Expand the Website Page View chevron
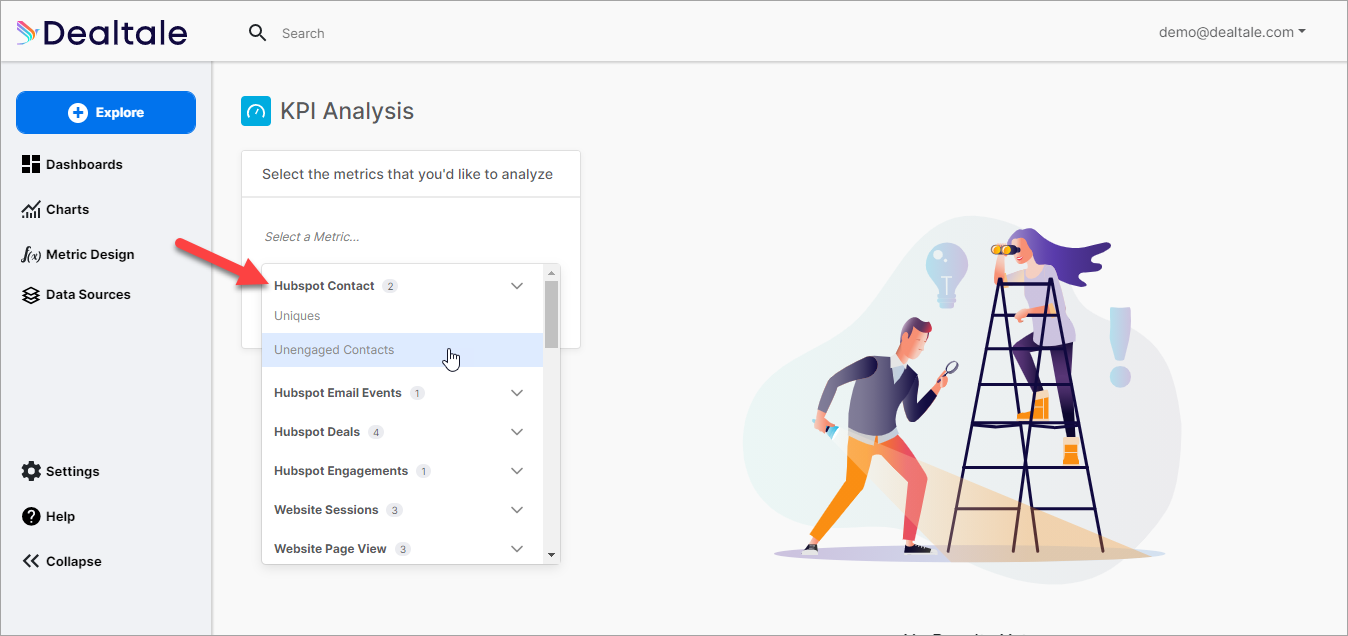The height and width of the screenshot is (636, 1348). point(517,549)
